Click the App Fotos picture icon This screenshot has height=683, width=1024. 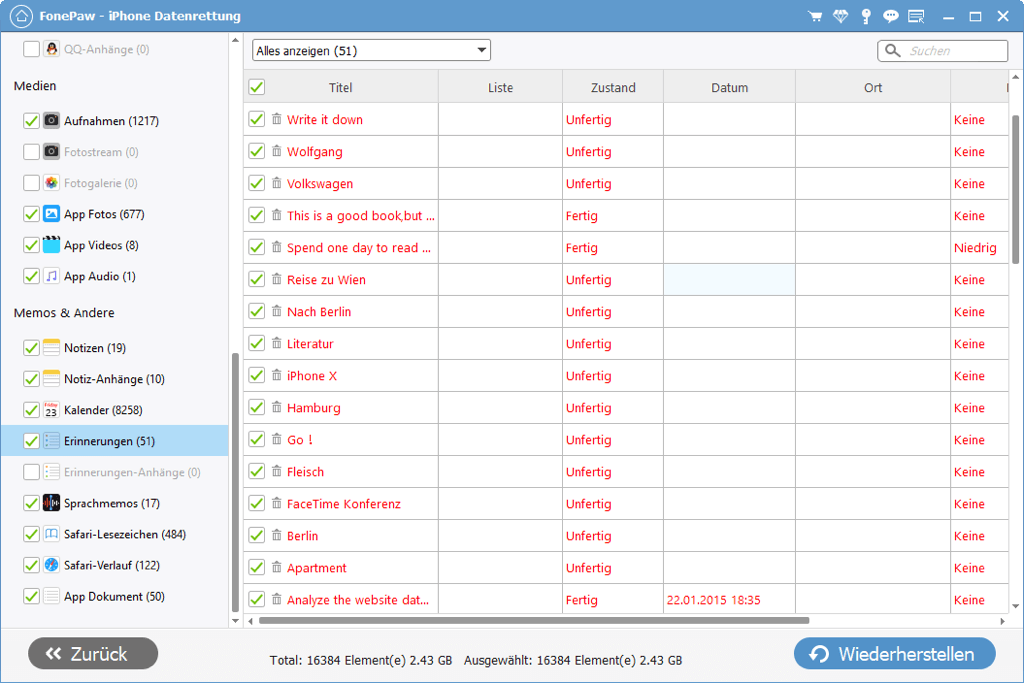pos(52,214)
